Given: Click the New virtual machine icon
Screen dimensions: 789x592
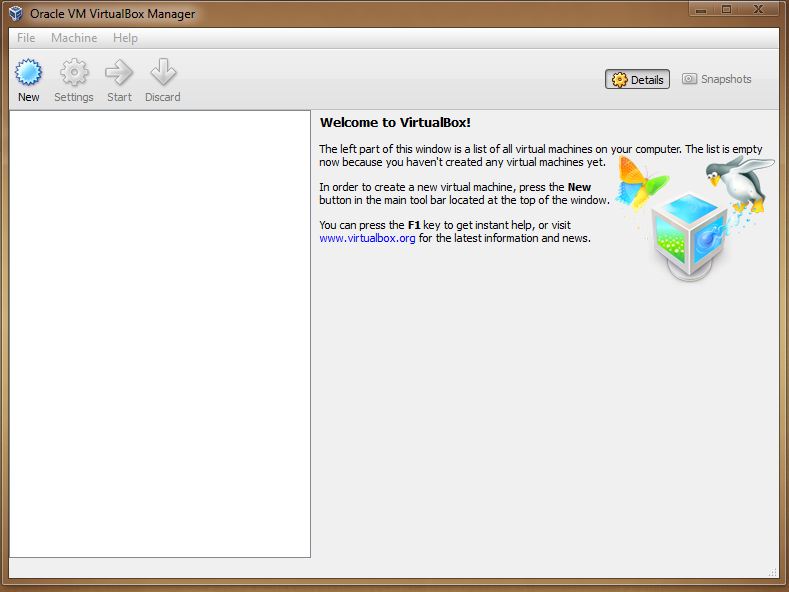Looking at the screenshot, I should point(29,73).
